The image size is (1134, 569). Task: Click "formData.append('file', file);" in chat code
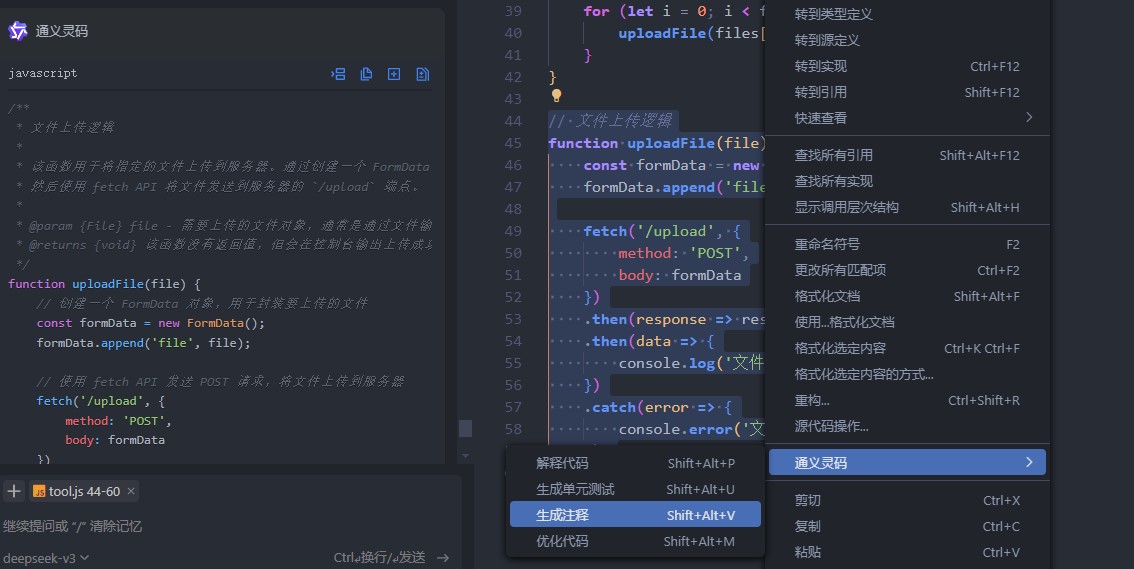[x=143, y=343]
